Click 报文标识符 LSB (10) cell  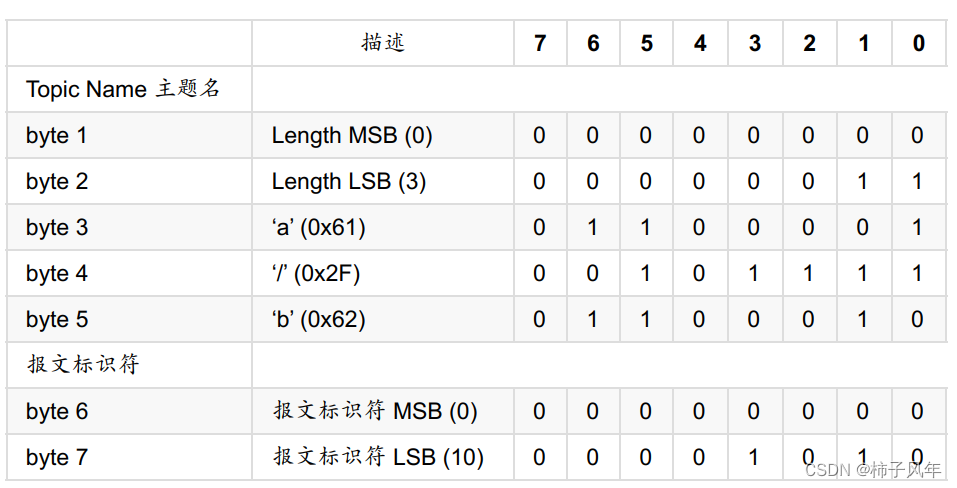[379, 457]
